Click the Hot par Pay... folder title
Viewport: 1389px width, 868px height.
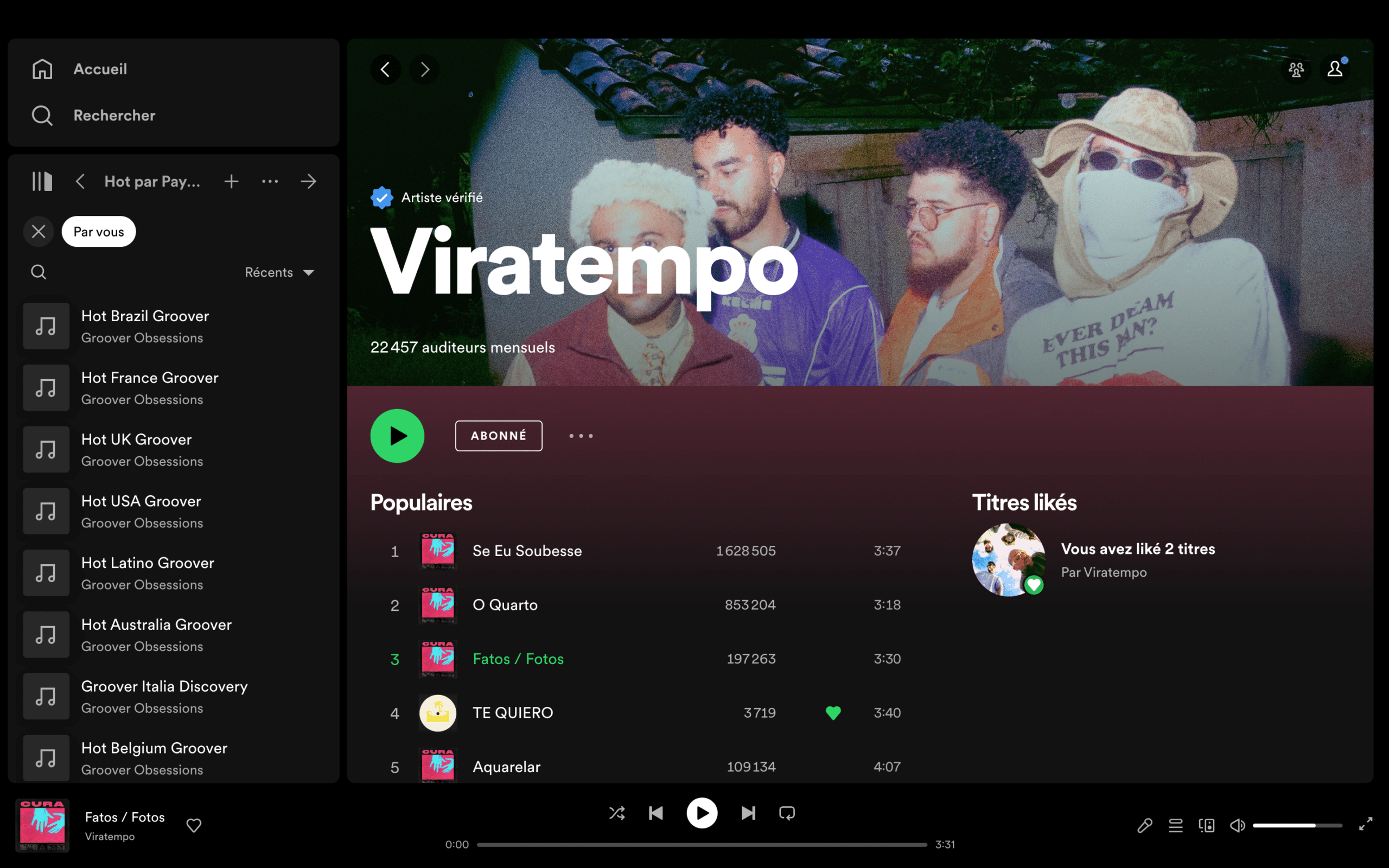click(152, 181)
